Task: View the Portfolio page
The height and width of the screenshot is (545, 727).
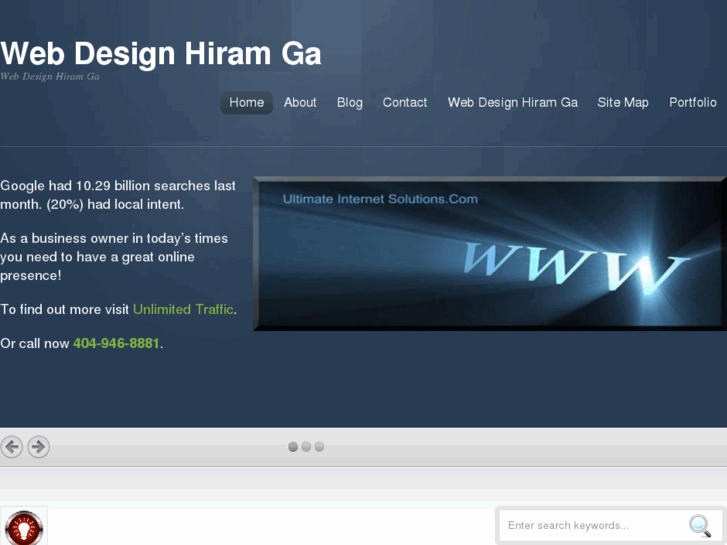Action: click(693, 103)
